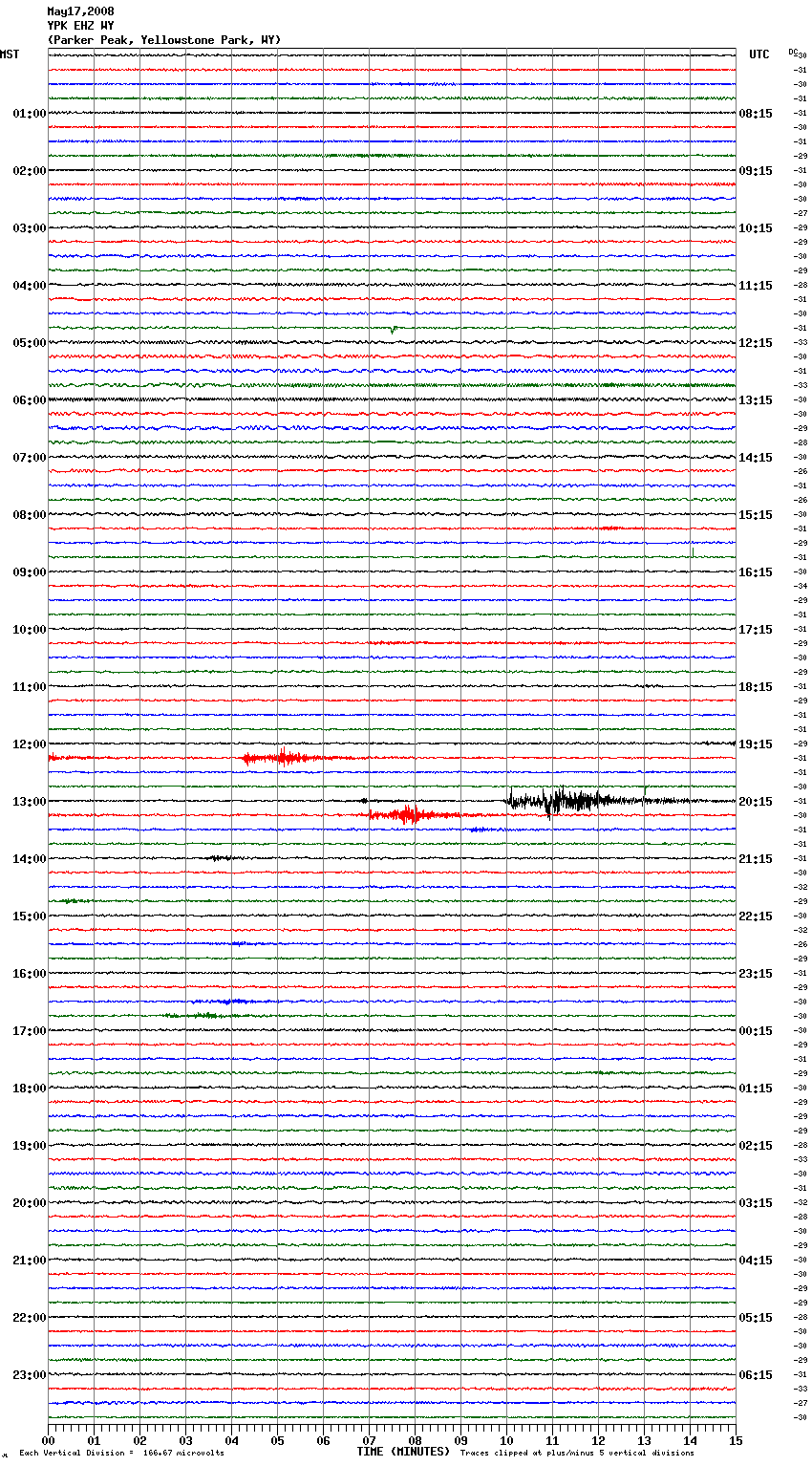Viewport: 812px width, 1466px height.
Task: Select the 16:00 MST row label
Action: click(30, 974)
